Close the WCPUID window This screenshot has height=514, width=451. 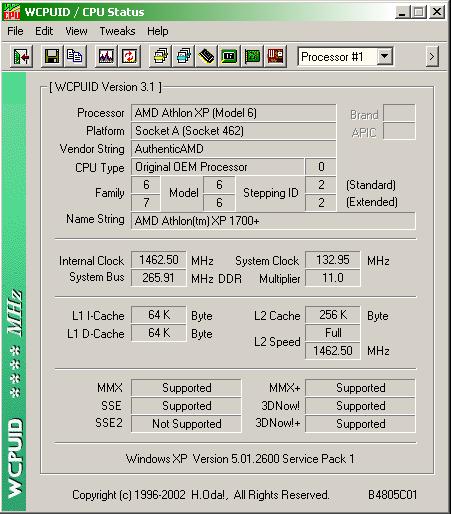437,12
